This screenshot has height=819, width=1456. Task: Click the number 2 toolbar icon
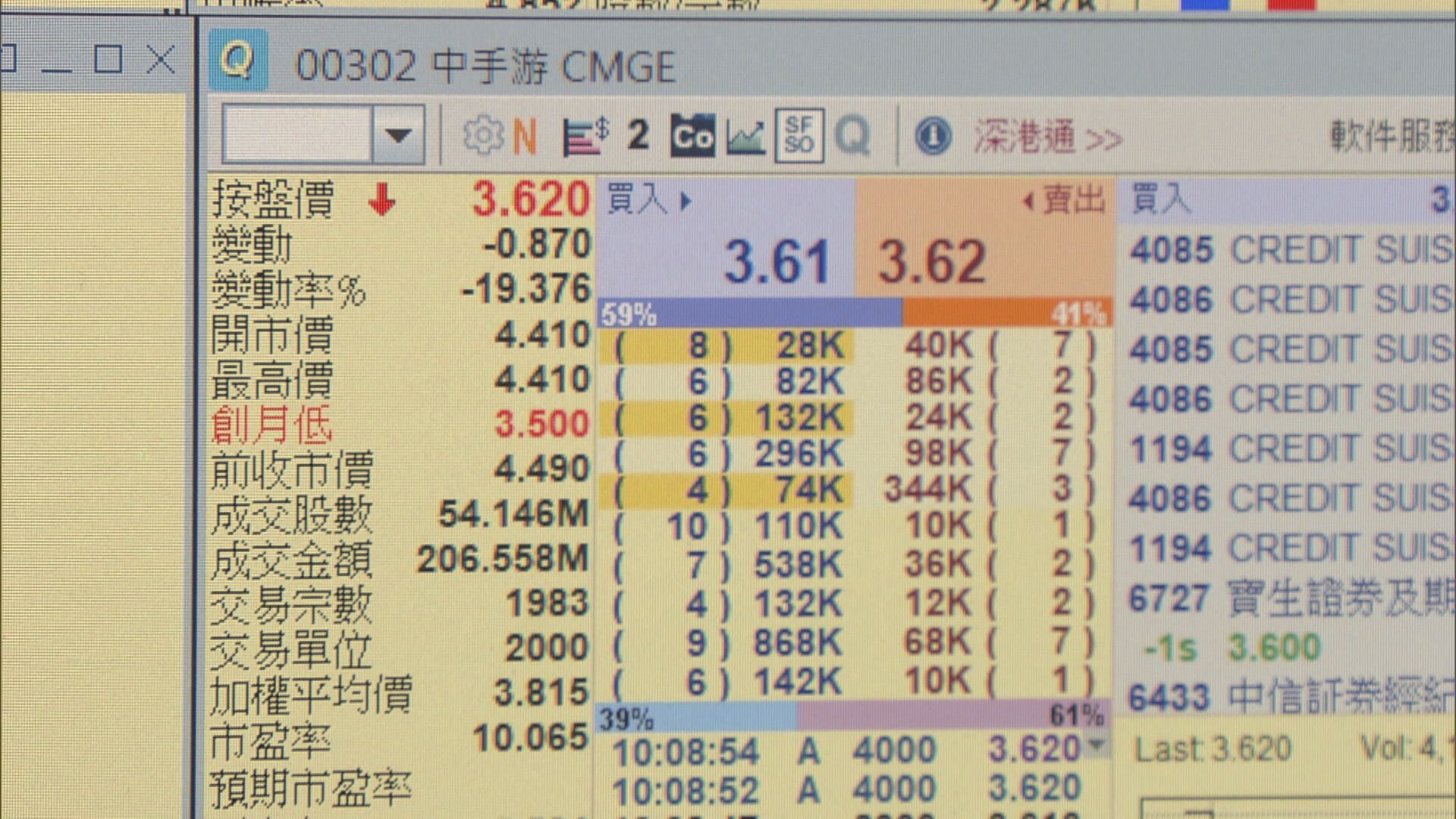[638, 136]
